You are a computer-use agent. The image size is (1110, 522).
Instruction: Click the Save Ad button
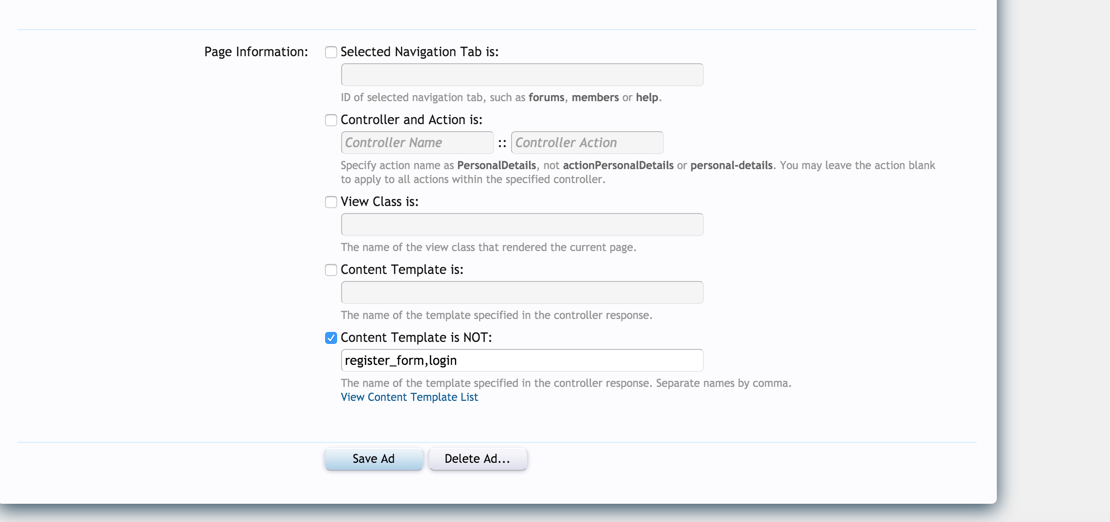click(374, 459)
